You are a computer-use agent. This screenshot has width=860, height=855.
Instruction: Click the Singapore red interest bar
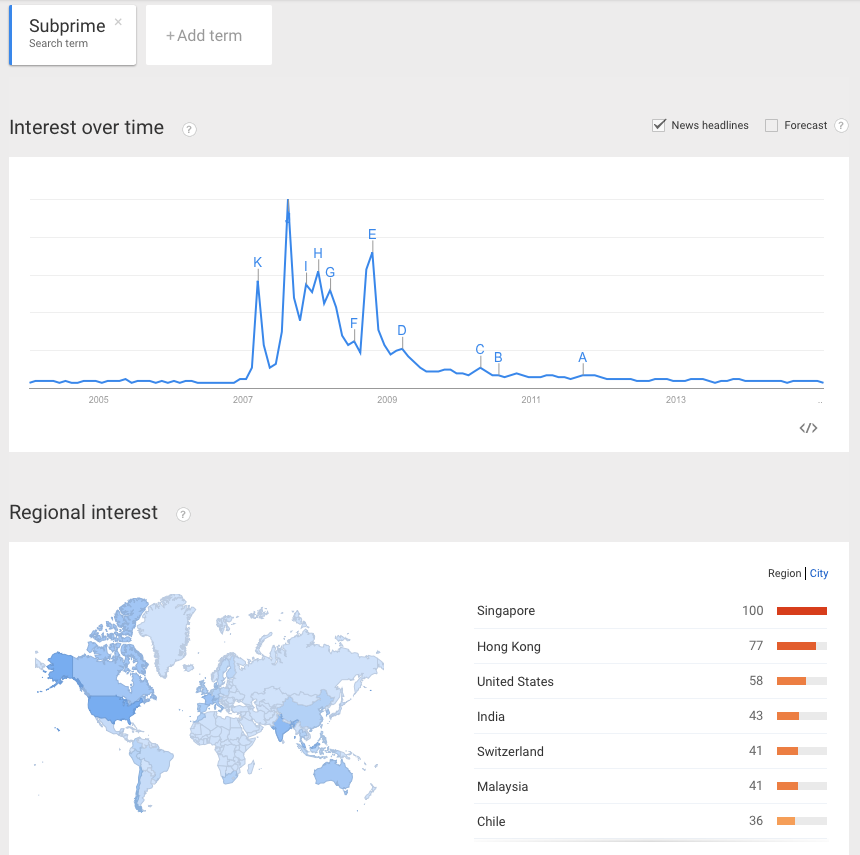point(801,611)
